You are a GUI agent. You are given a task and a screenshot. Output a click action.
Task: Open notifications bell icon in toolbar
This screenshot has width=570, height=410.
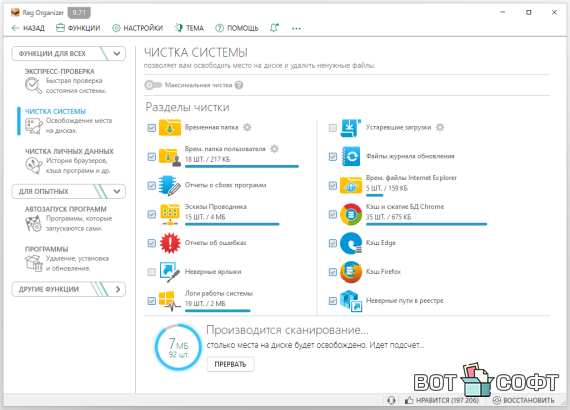coord(274,28)
